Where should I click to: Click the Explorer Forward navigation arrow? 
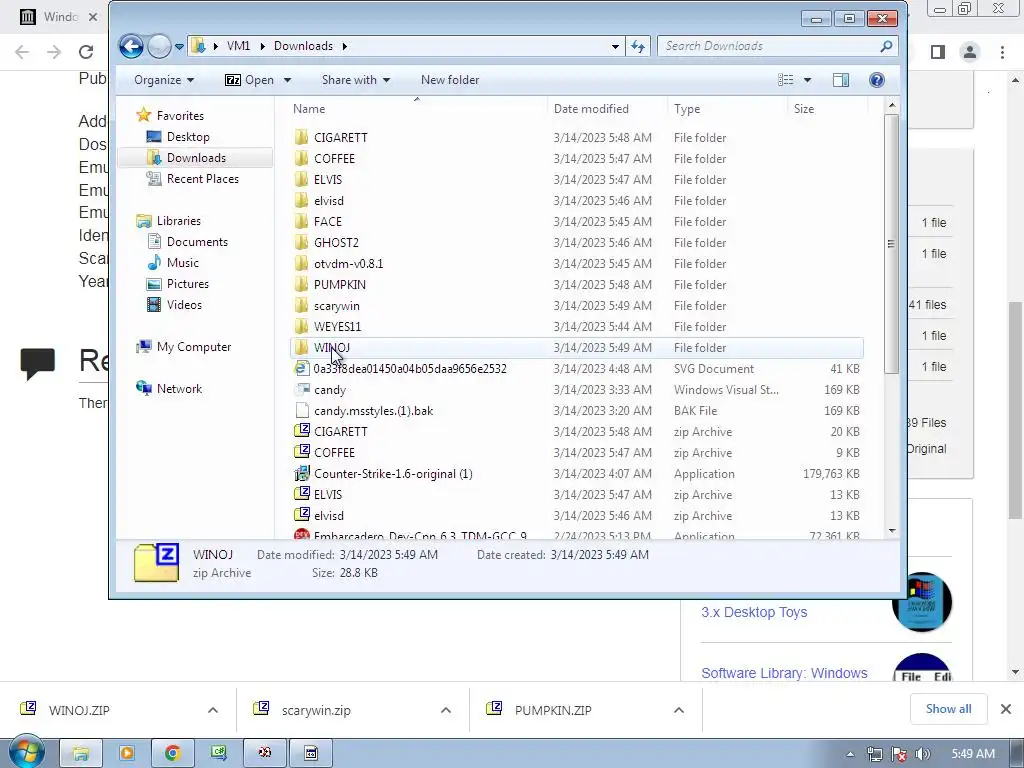(x=159, y=46)
